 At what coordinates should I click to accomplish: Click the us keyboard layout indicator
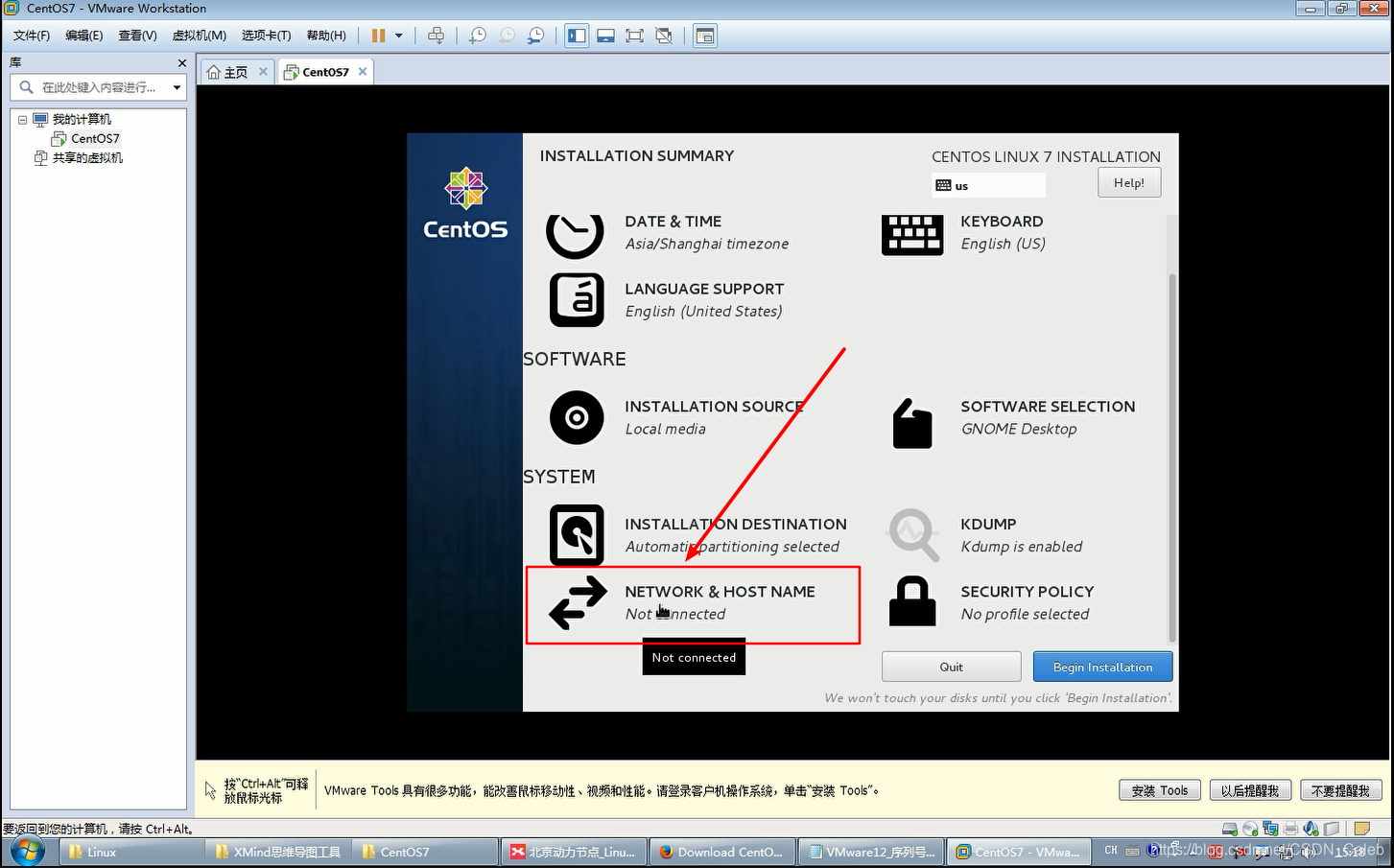coord(988,185)
